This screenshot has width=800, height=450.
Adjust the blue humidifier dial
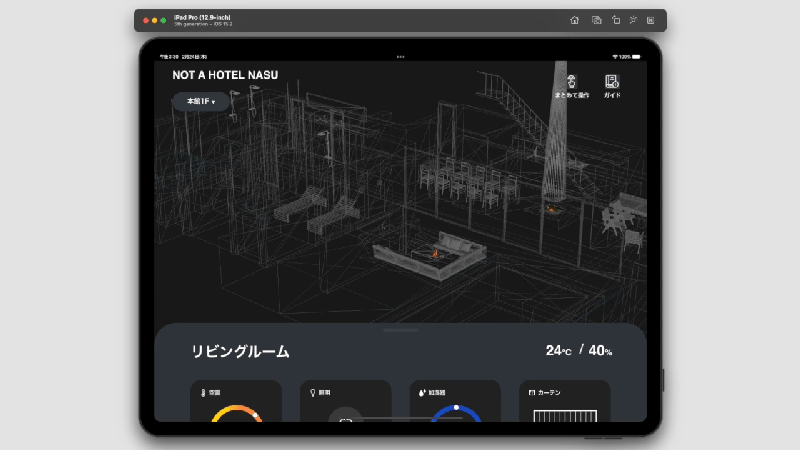coord(456,413)
